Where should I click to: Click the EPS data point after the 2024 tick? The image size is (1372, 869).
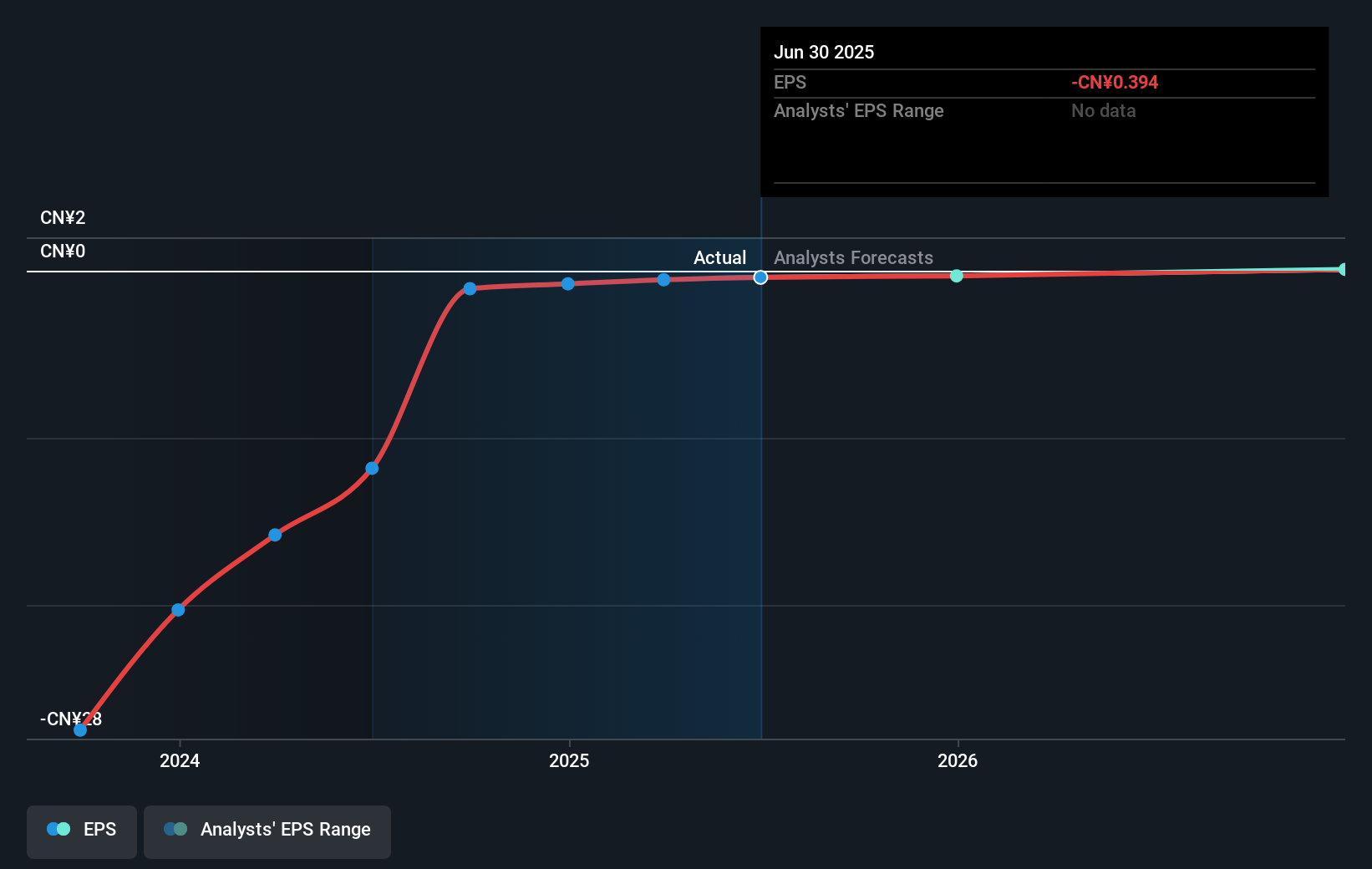click(275, 535)
